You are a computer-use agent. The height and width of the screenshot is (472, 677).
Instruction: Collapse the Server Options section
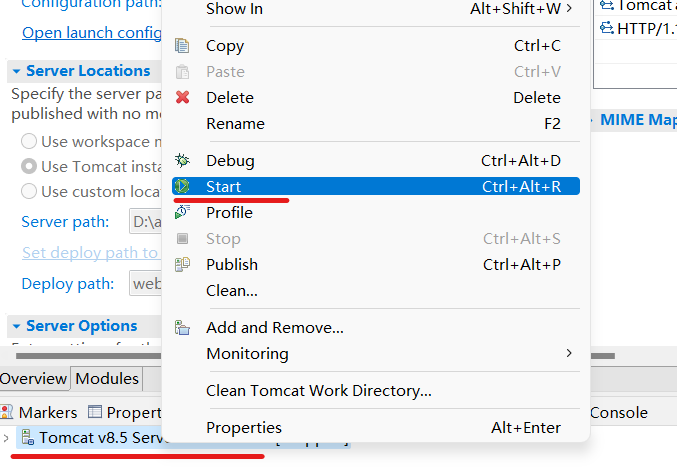[x=16, y=327]
